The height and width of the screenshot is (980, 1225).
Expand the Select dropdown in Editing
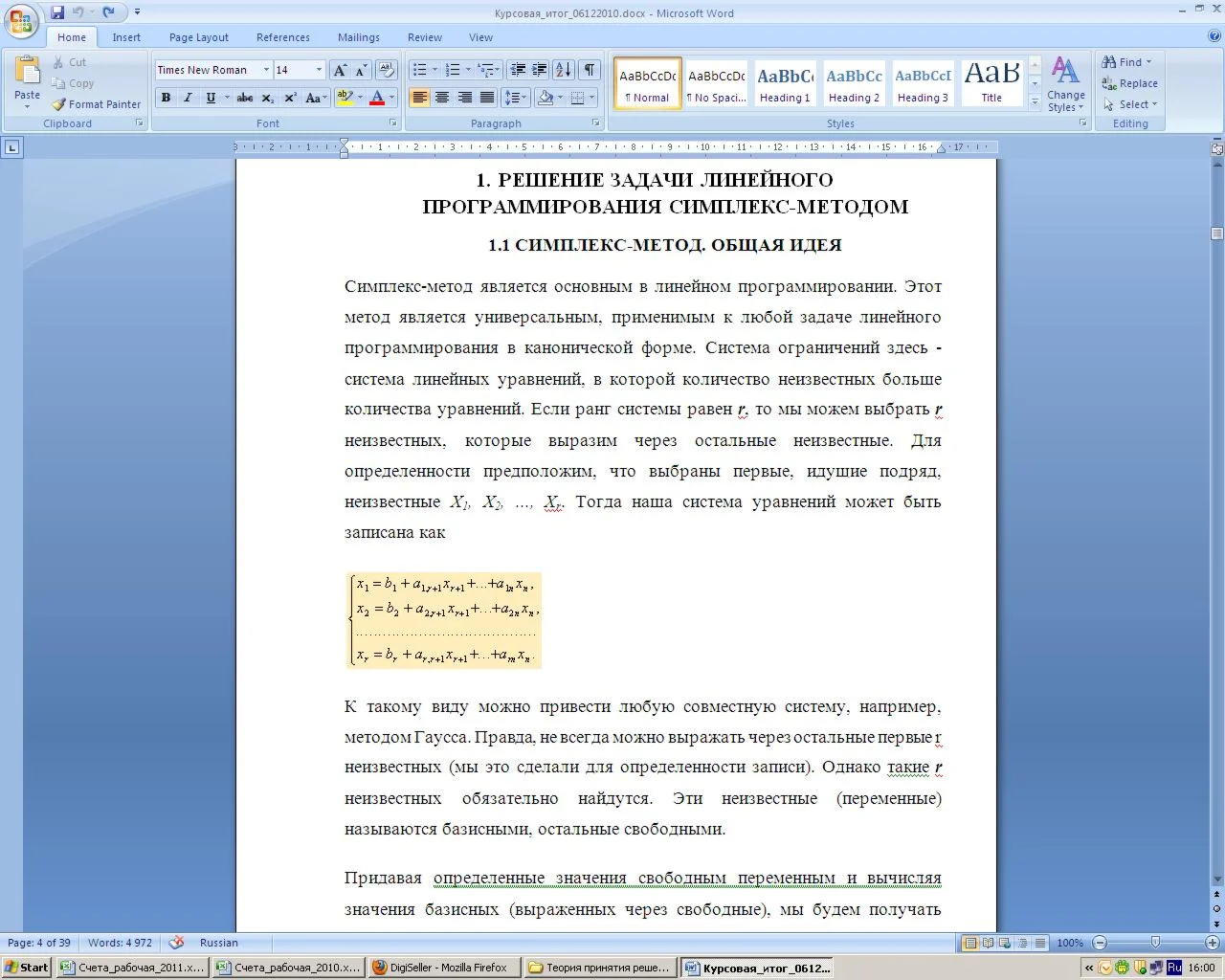pos(1130,104)
